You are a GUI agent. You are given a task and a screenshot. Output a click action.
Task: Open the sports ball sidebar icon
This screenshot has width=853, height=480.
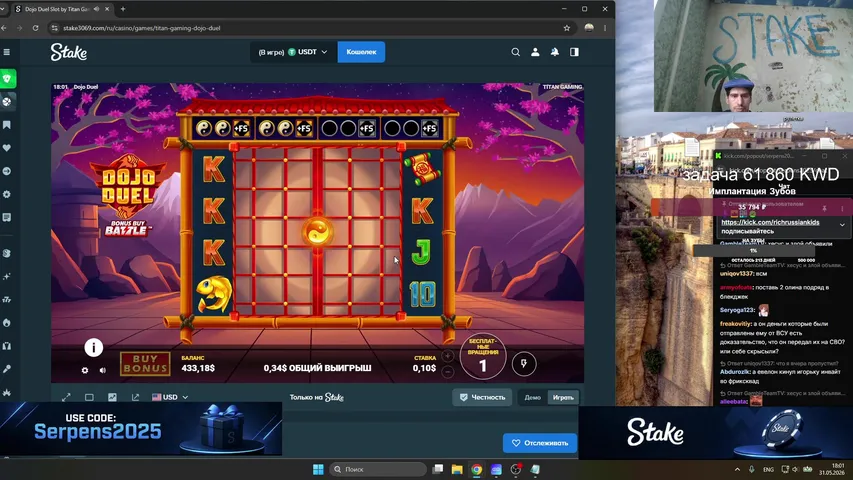[7, 102]
